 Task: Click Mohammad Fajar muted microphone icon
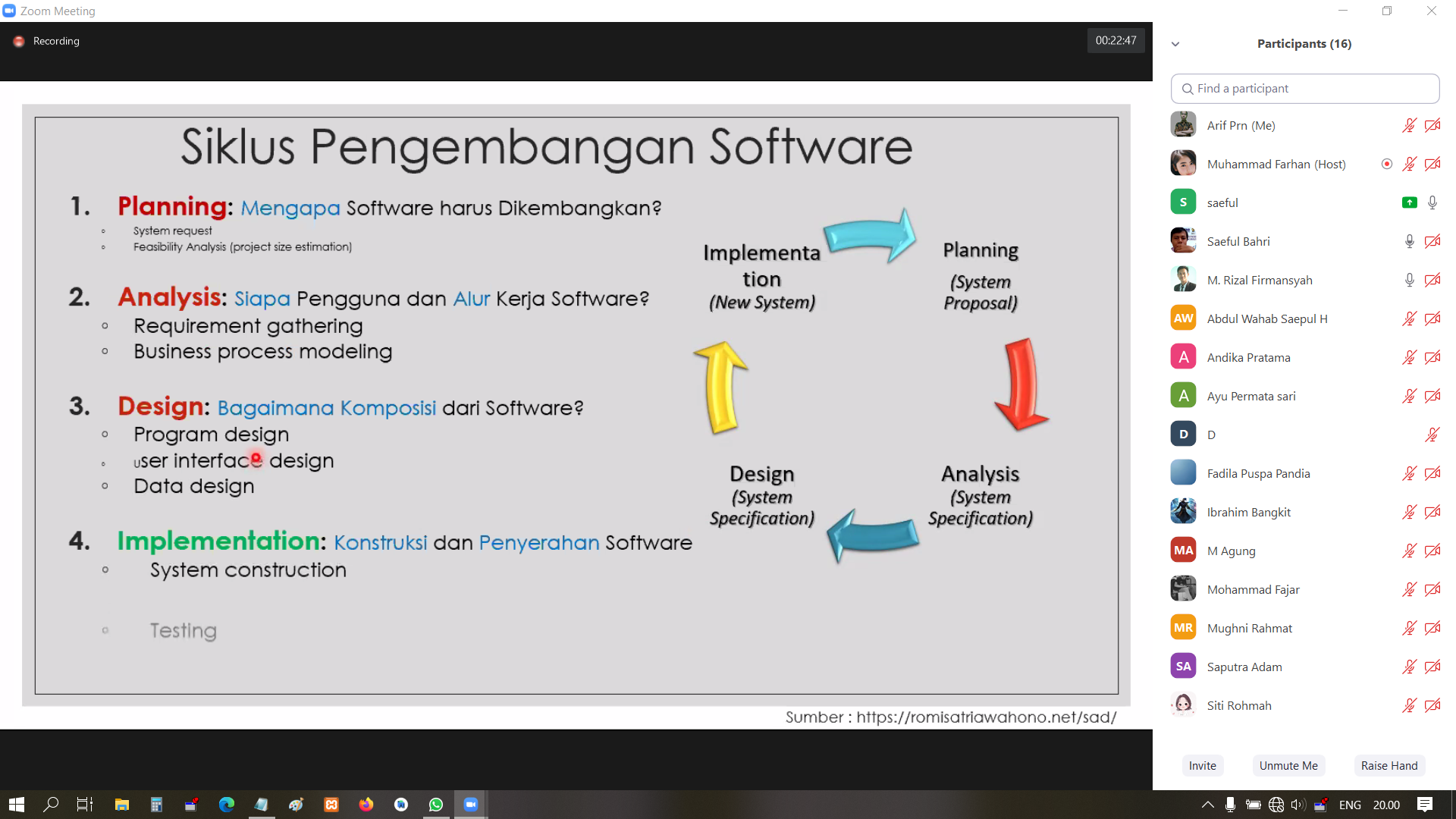click(1409, 589)
